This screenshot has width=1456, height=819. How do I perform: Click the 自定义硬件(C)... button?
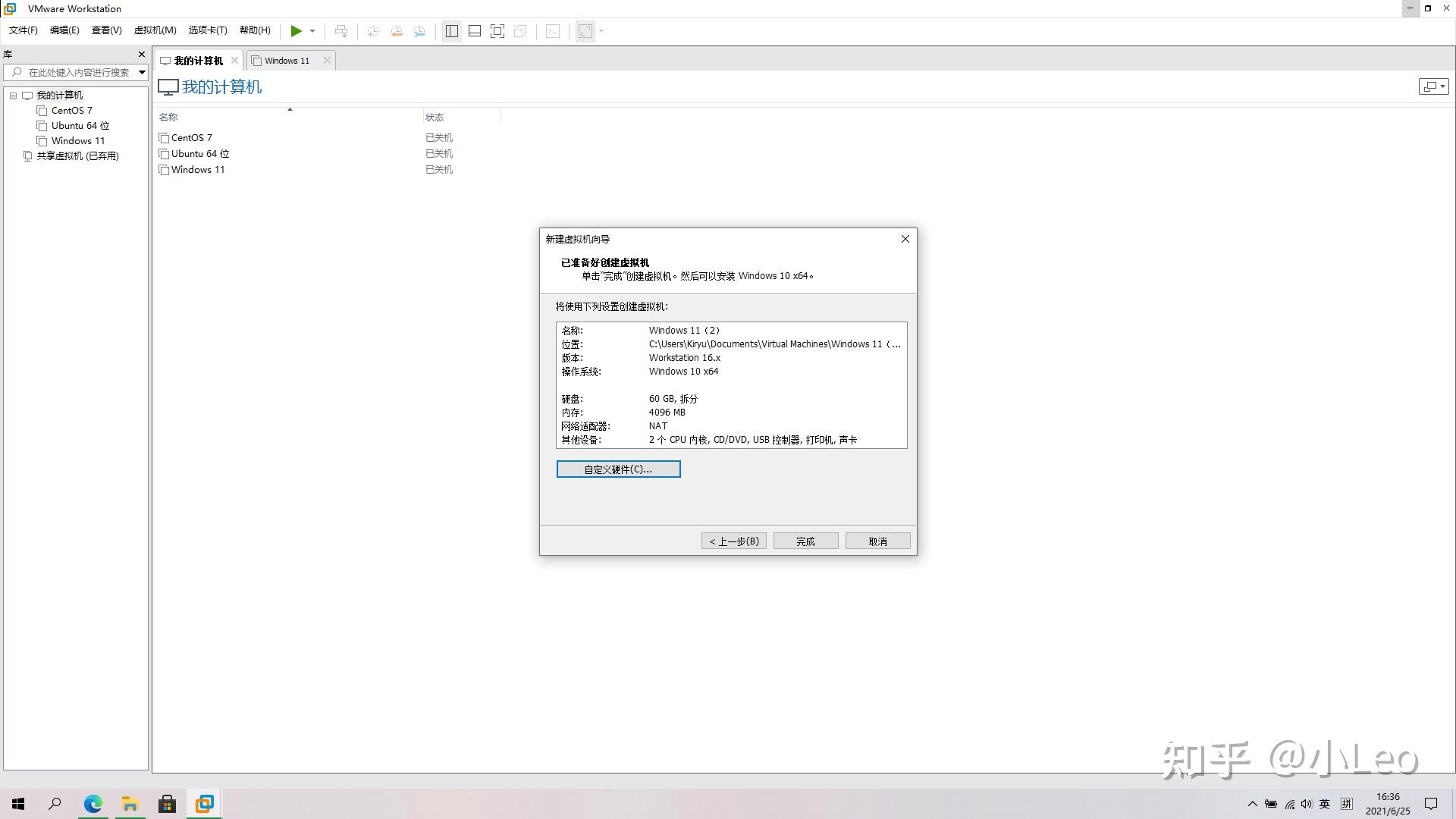(x=618, y=469)
